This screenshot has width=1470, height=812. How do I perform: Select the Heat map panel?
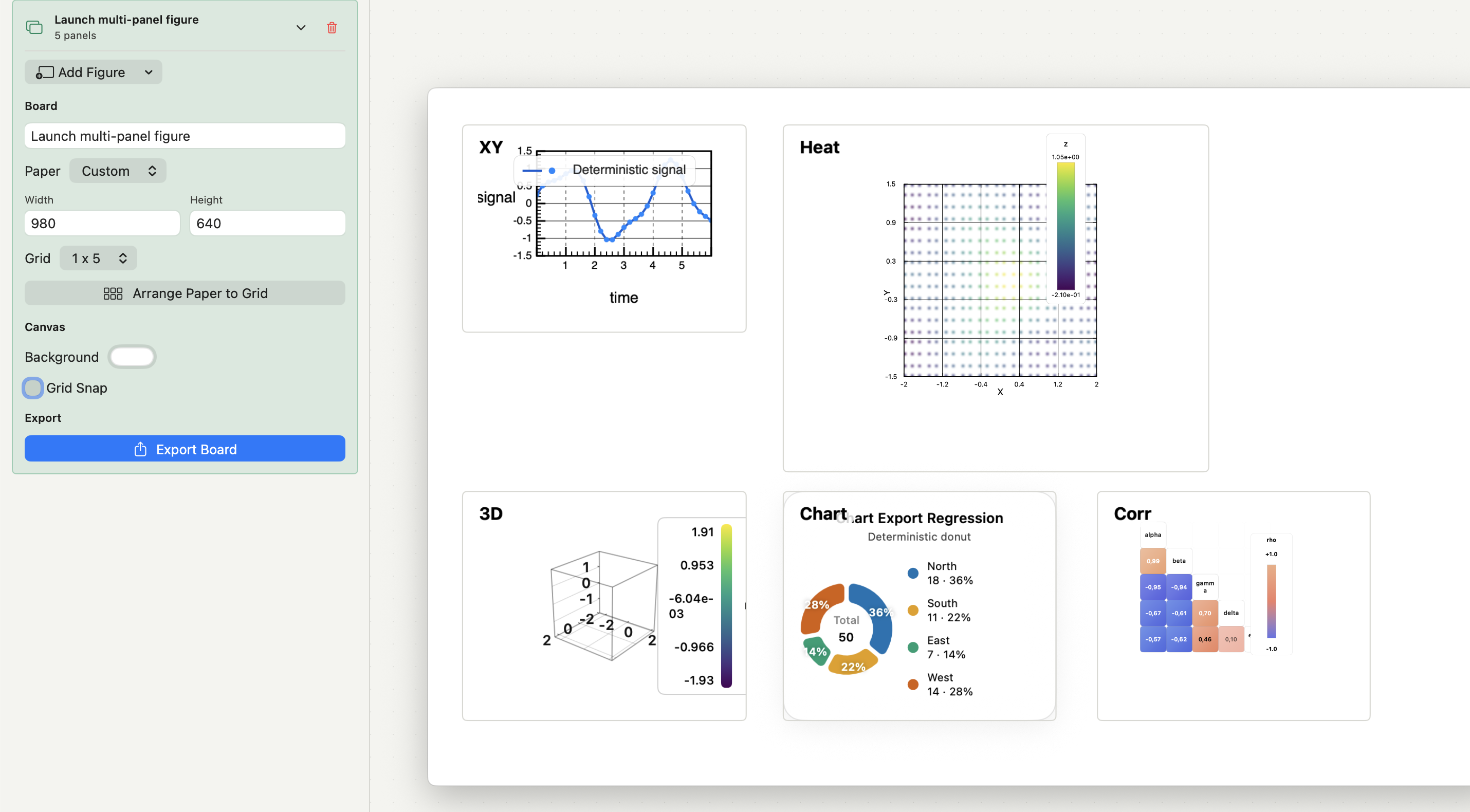(x=996, y=298)
